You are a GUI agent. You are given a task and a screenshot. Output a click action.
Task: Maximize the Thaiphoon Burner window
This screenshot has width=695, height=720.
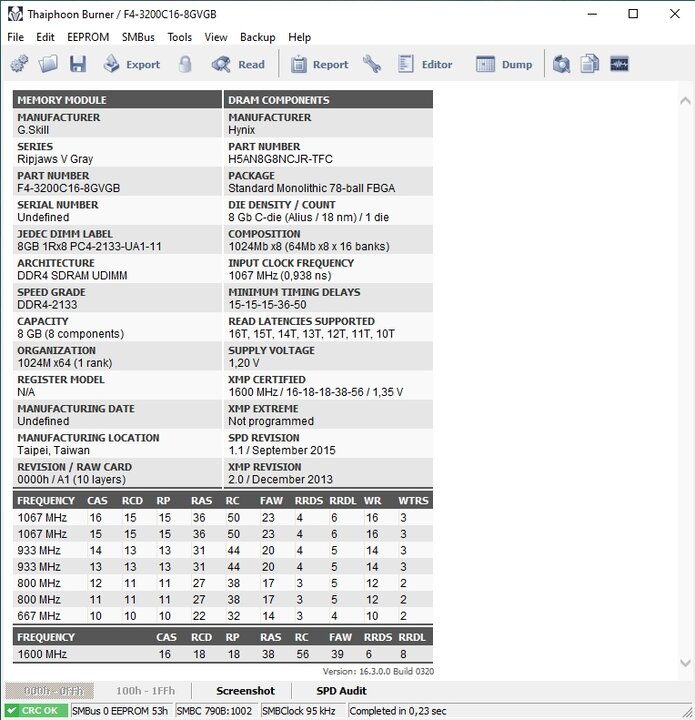click(x=633, y=14)
